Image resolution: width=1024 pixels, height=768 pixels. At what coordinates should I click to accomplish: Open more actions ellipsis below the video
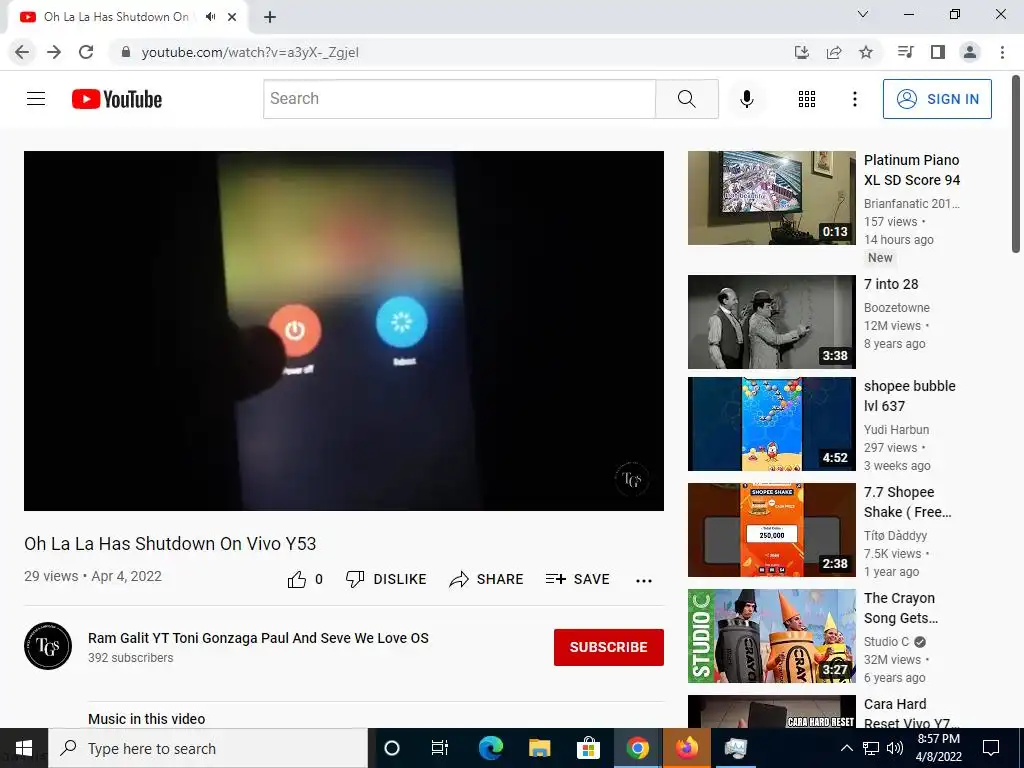[644, 581]
